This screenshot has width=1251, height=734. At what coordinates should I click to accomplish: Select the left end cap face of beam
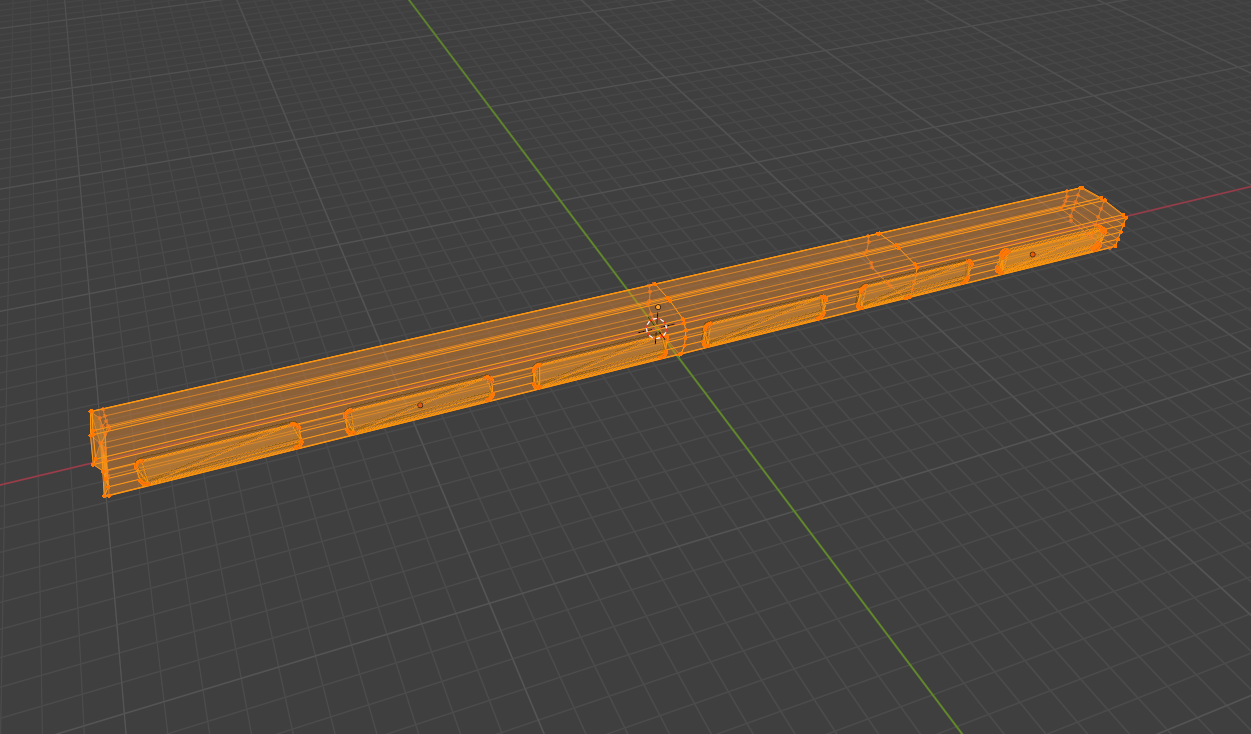[x=99, y=452]
